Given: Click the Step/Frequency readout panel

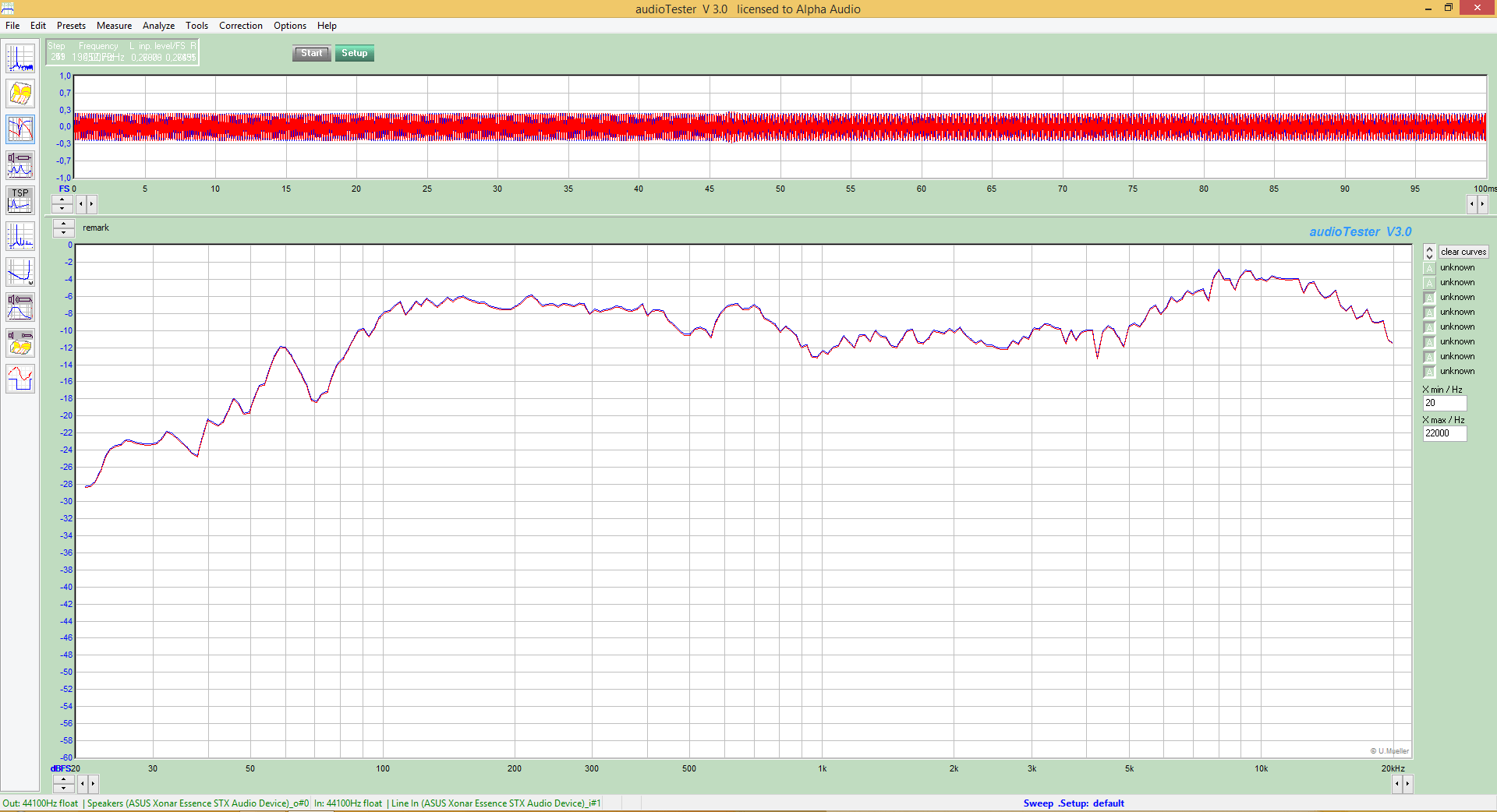Looking at the screenshot, I should click(122, 52).
